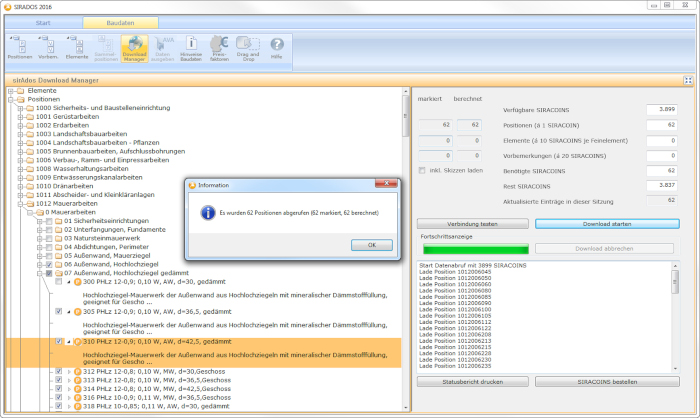This screenshot has height=418, width=700.
Task: Switch to the Start tab
Action: pos(43,21)
